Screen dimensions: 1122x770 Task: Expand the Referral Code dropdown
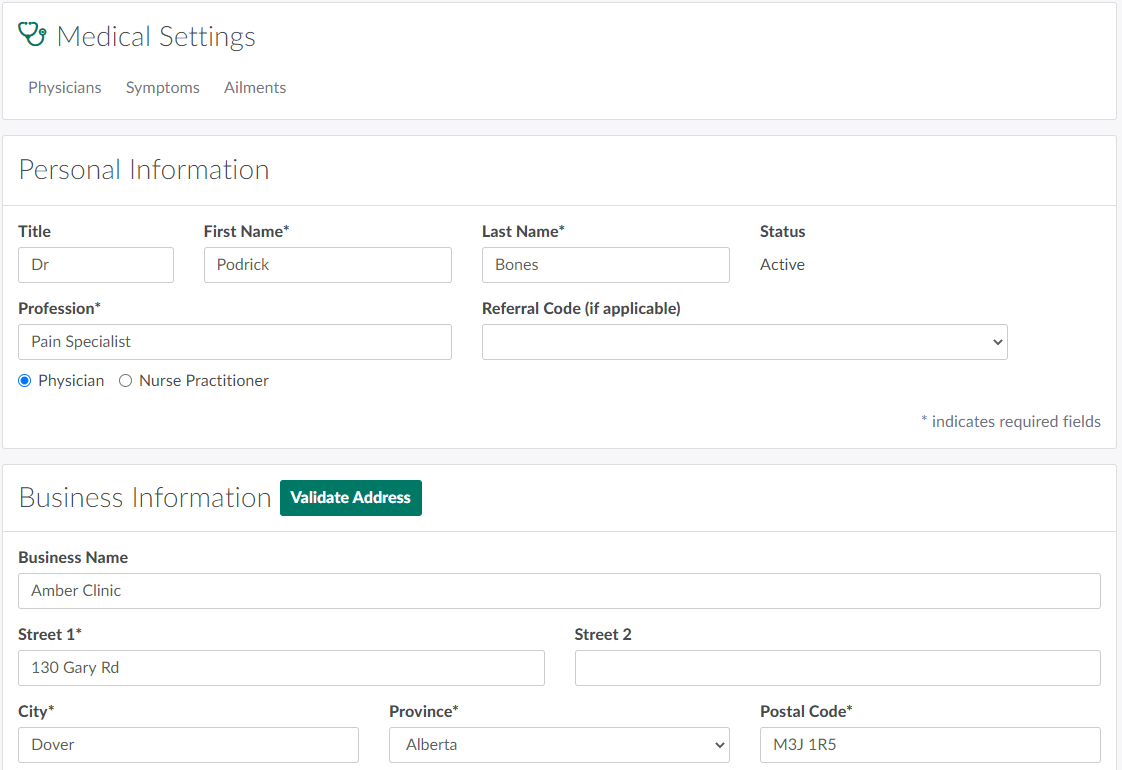click(x=744, y=342)
